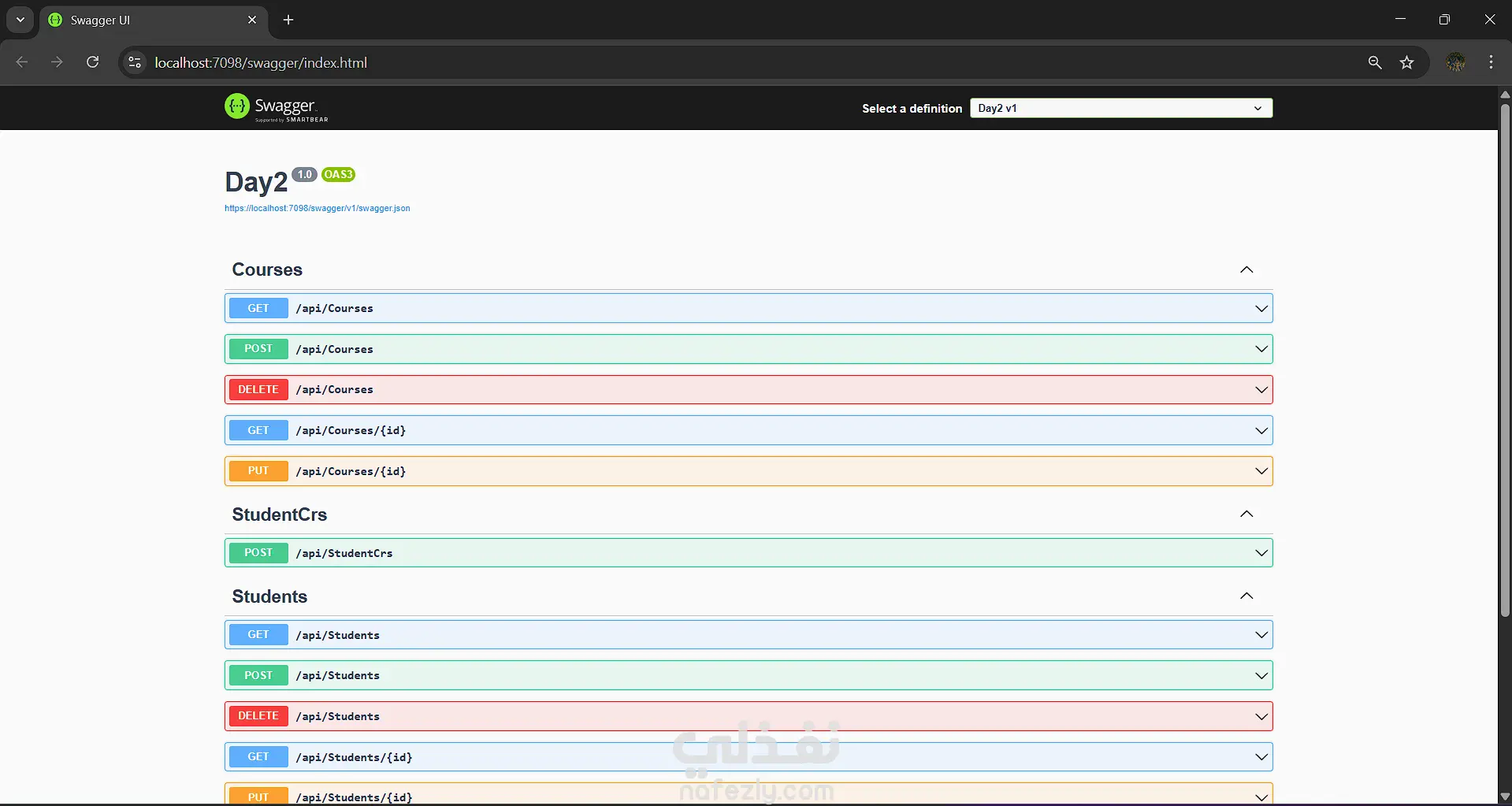Expand DELETE /api/Courses chevron
The height and width of the screenshot is (806, 1512).
pos(1261,389)
